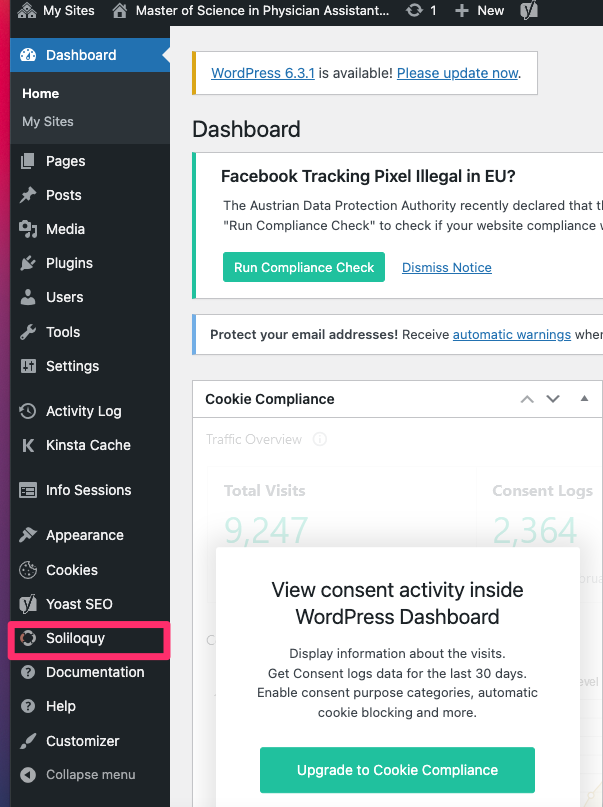Screen dimensions: 603x807
Task: Collapse the admin sidebar menu
Action: (x=90, y=775)
